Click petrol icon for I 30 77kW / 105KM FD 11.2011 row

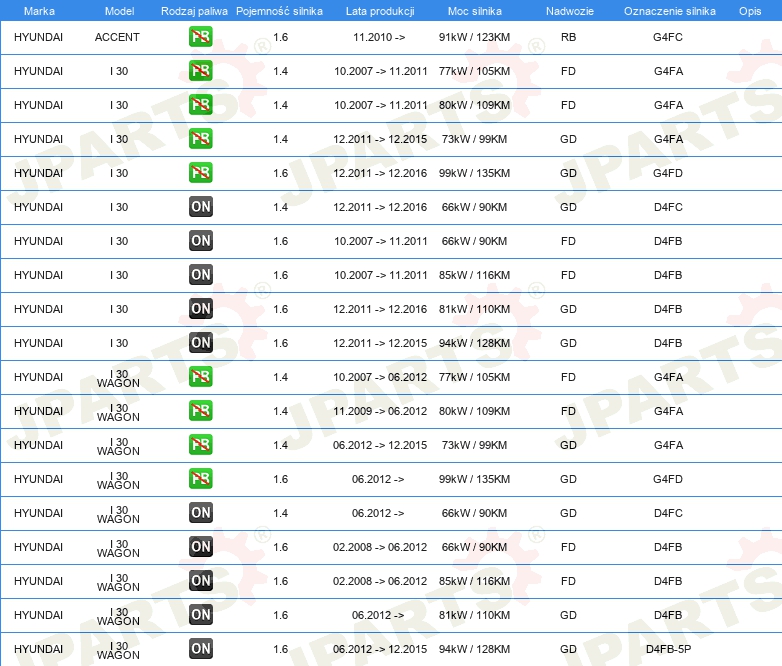[200, 71]
